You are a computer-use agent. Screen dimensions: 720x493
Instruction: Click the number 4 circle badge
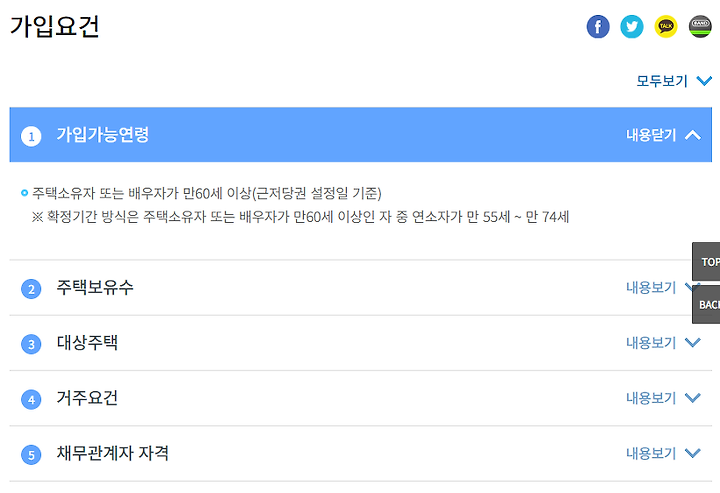pos(31,399)
